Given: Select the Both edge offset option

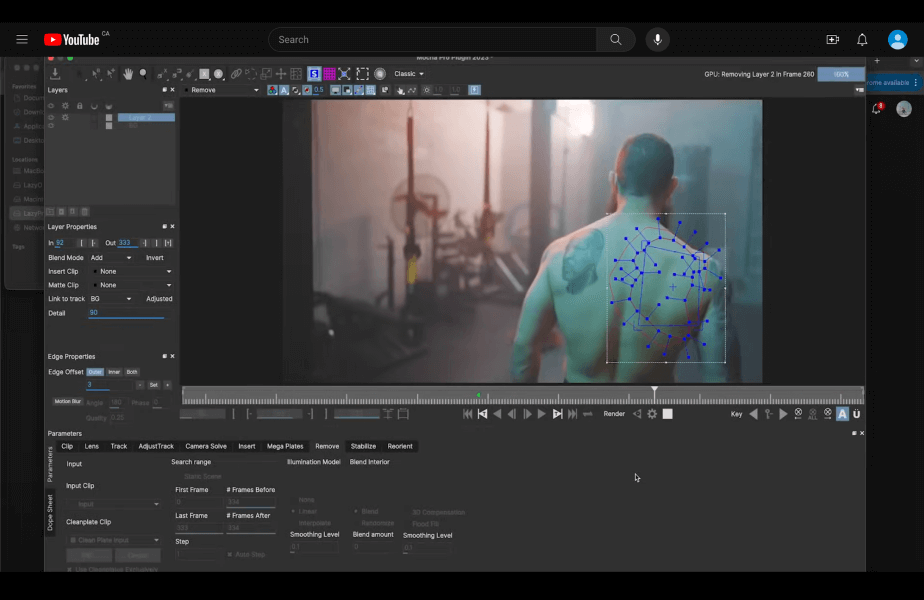Looking at the screenshot, I should [x=132, y=372].
